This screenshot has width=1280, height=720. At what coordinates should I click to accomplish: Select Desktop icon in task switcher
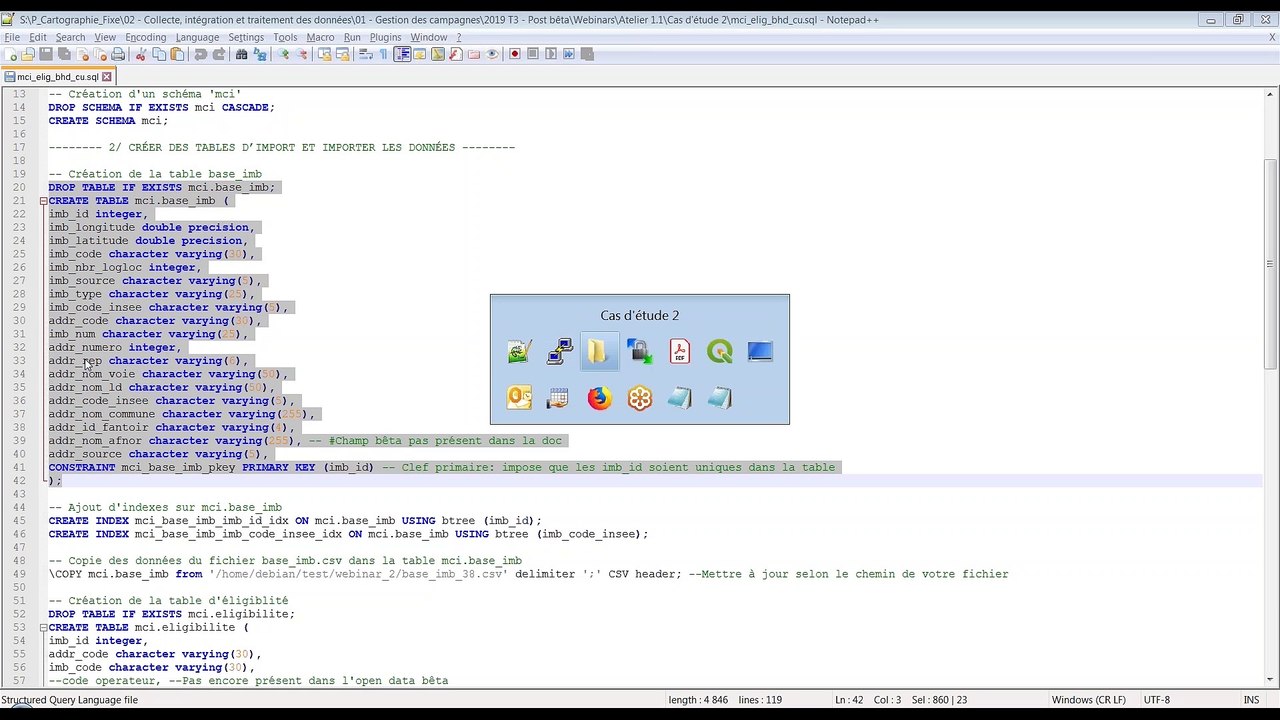coord(760,351)
